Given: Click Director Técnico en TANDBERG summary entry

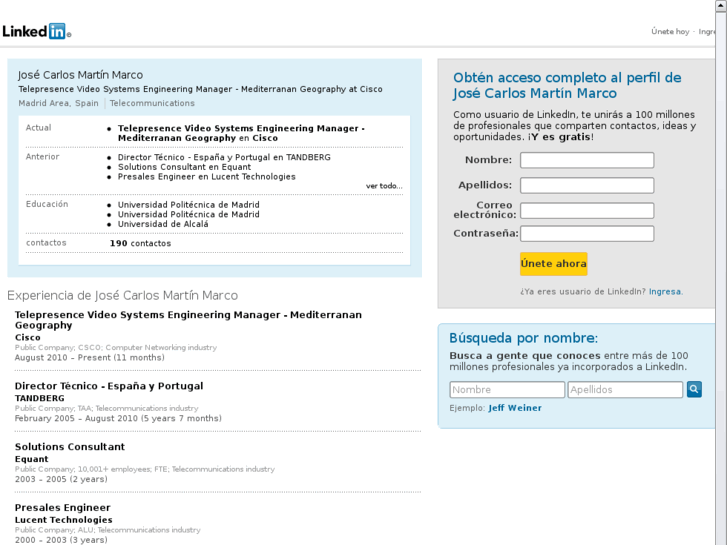Looking at the screenshot, I should click(x=224, y=157).
